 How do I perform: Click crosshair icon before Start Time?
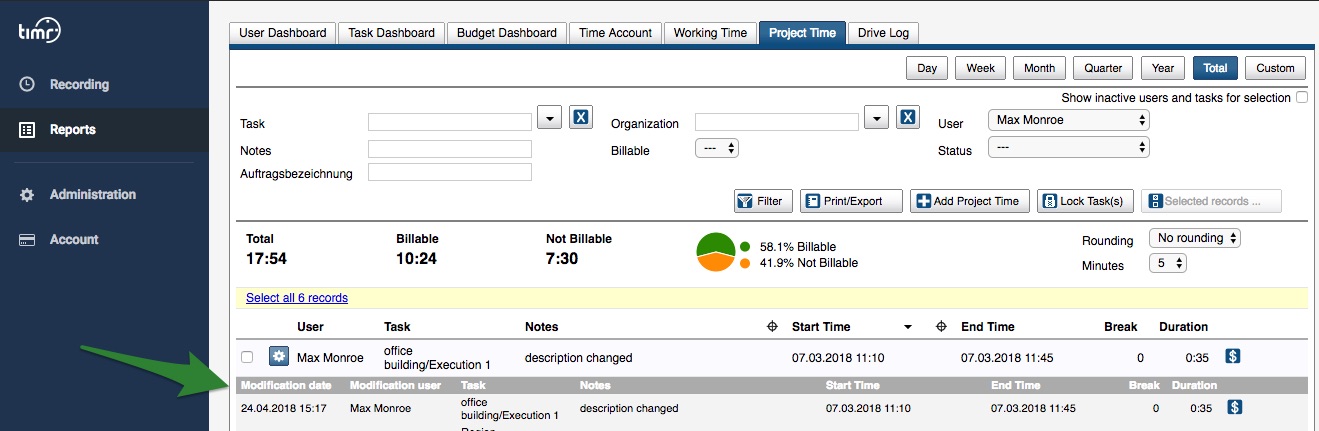click(772, 327)
